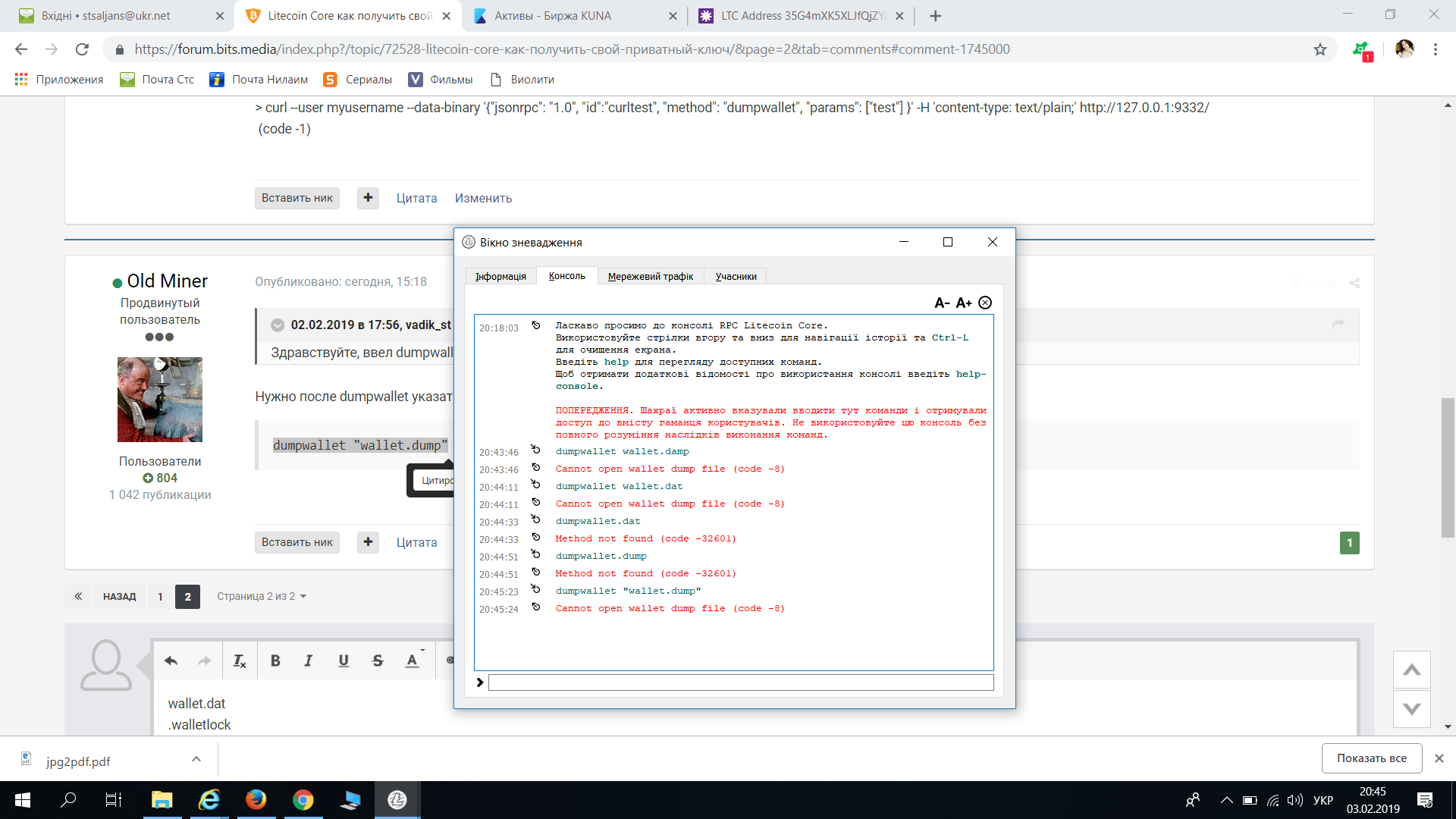Bookmark this page with star icon
Screen dimensions: 1456x819
pyautogui.click(x=1320, y=49)
